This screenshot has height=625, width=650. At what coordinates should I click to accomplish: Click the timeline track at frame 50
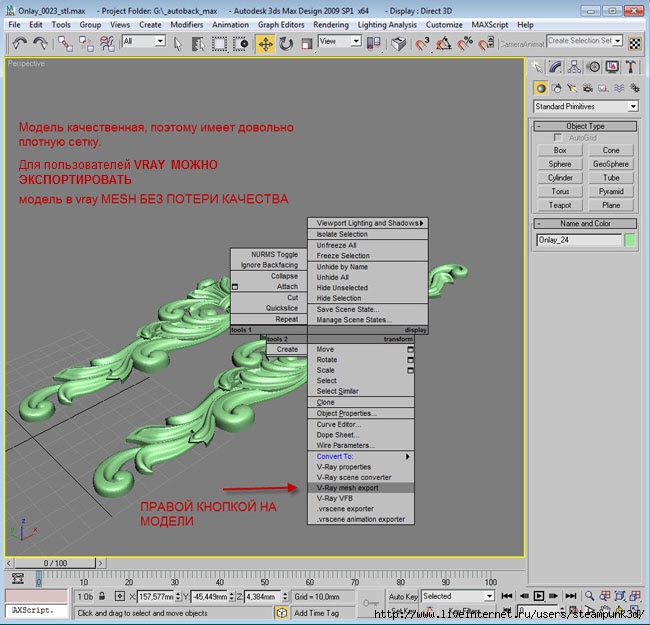click(x=265, y=575)
